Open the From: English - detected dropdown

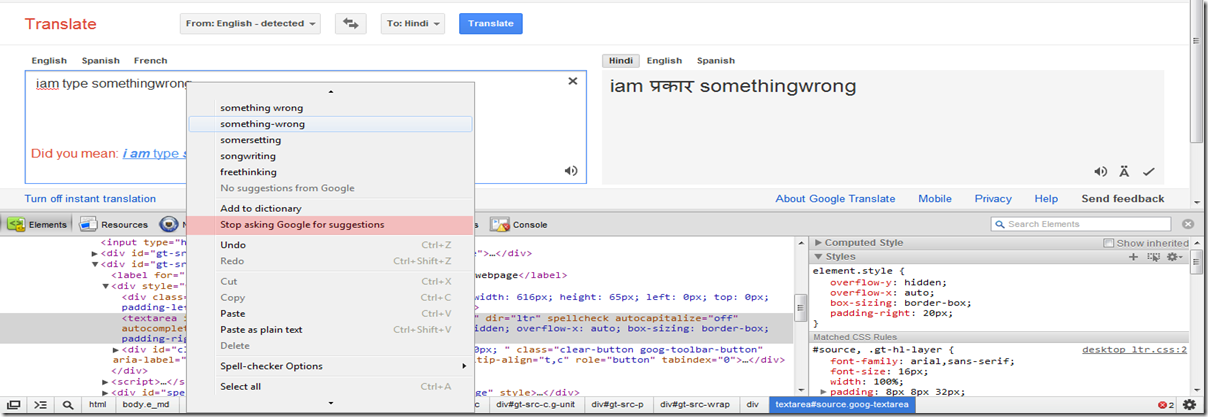point(250,23)
